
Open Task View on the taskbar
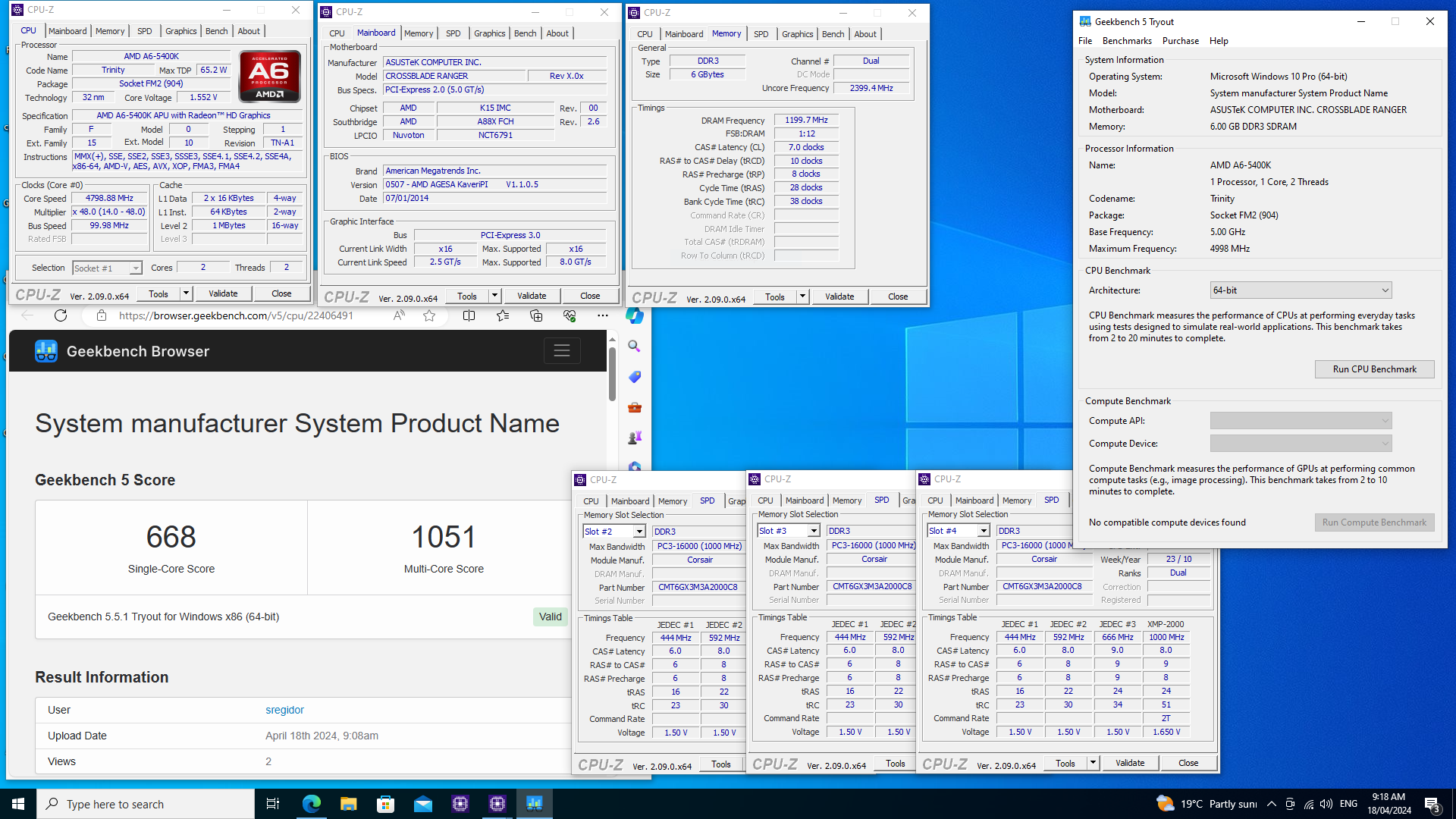[x=273, y=804]
